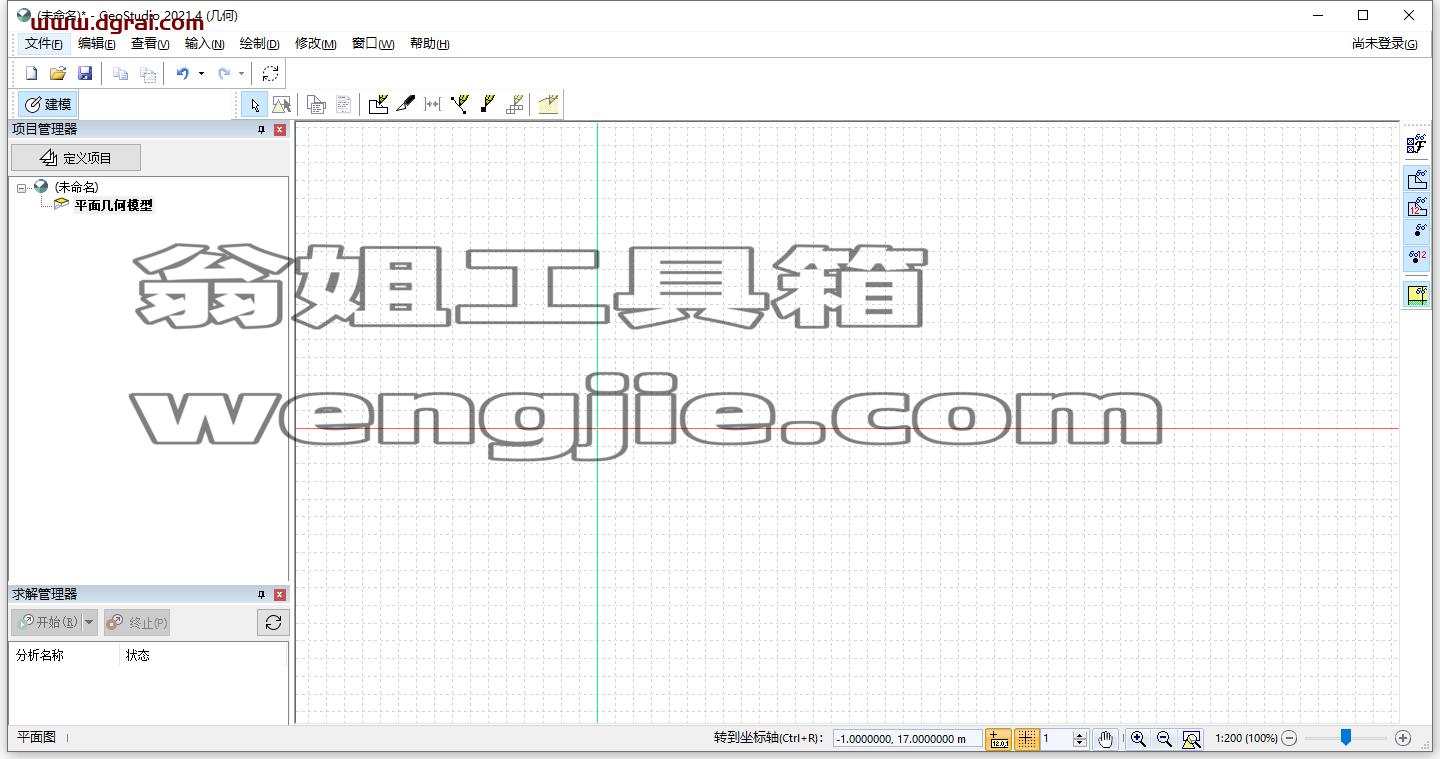Click 尚未登录 sign-in link
Screen dimensions: 1440x759
pyautogui.click(x=1384, y=44)
